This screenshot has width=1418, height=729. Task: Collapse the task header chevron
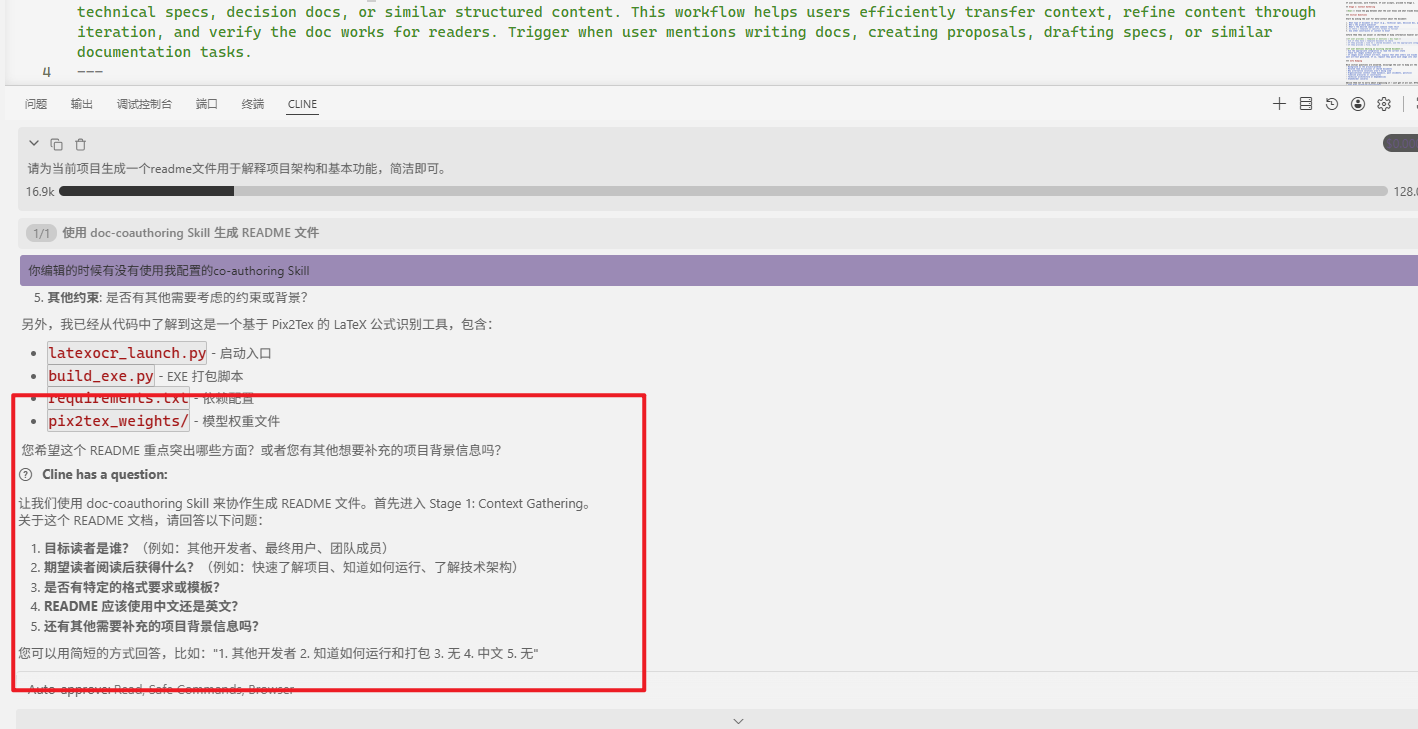pyautogui.click(x=34, y=144)
